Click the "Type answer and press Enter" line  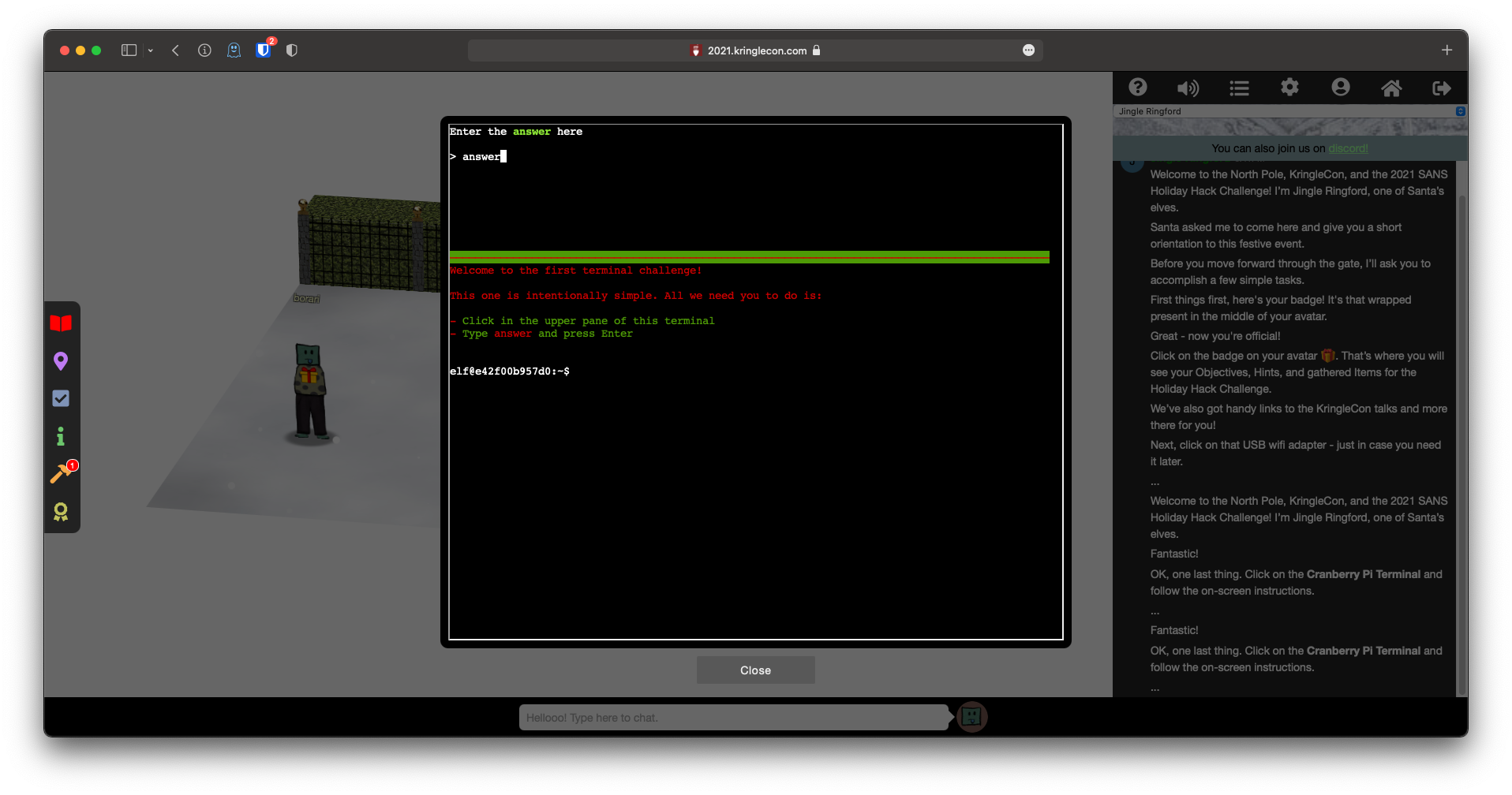click(541, 334)
